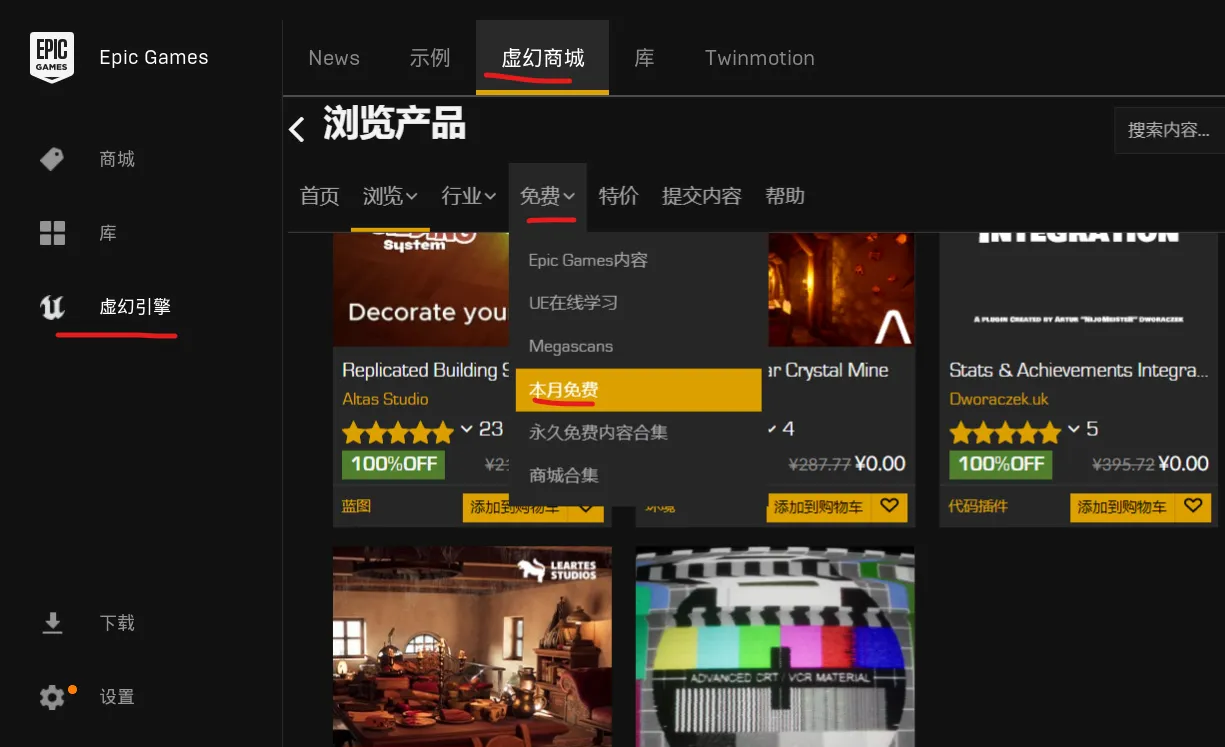Click the 搜索内容 search field
The image size is (1225, 747).
point(1169,130)
